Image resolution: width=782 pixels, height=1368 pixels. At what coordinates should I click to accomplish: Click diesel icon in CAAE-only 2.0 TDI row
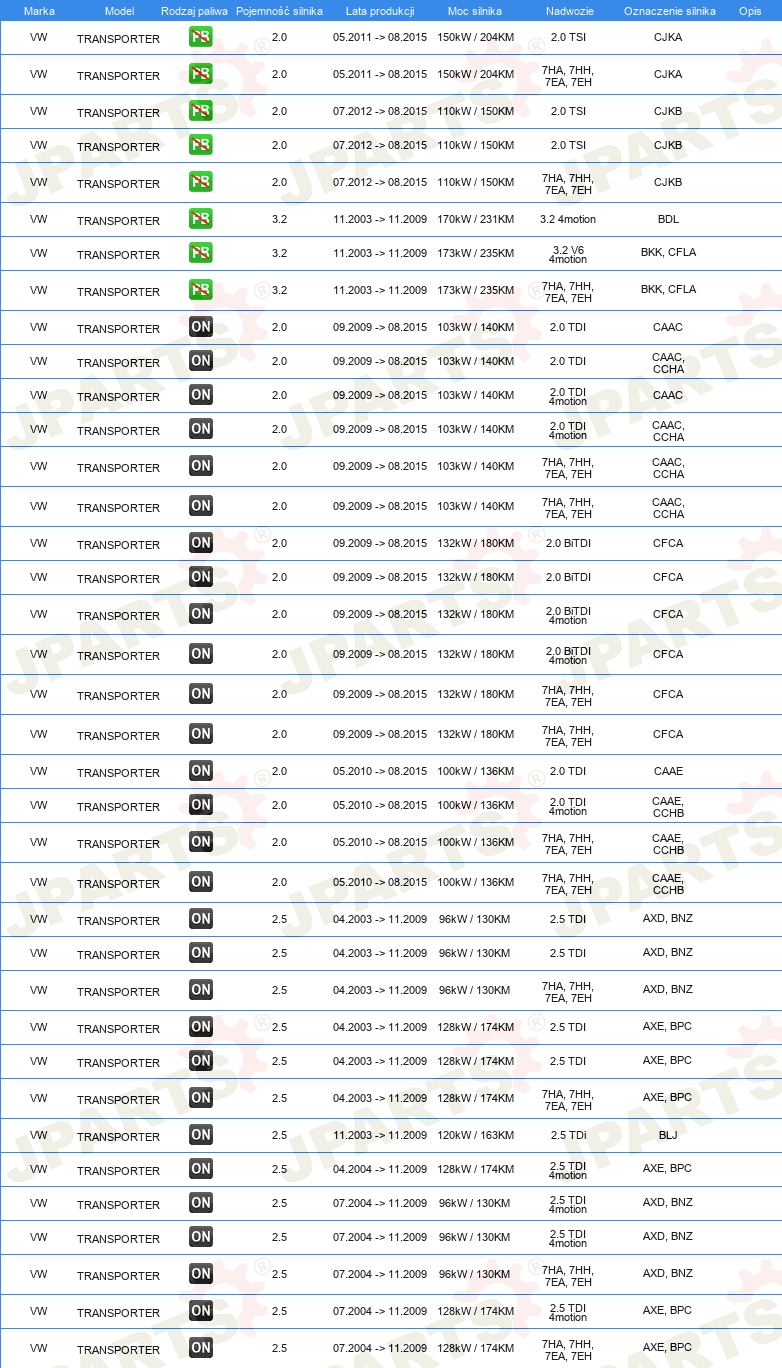[x=201, y=771]
